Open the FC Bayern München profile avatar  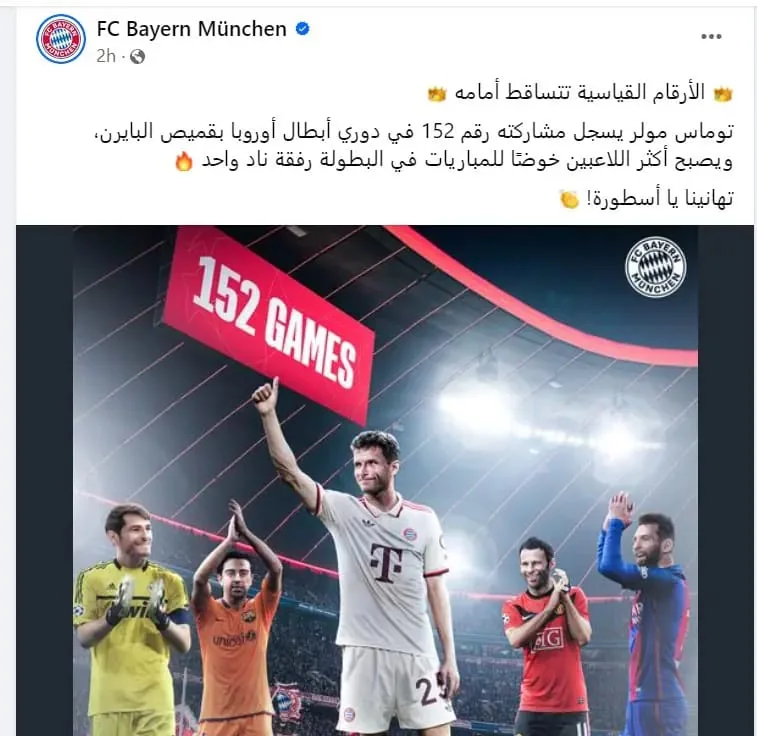[x=61, y=39]
